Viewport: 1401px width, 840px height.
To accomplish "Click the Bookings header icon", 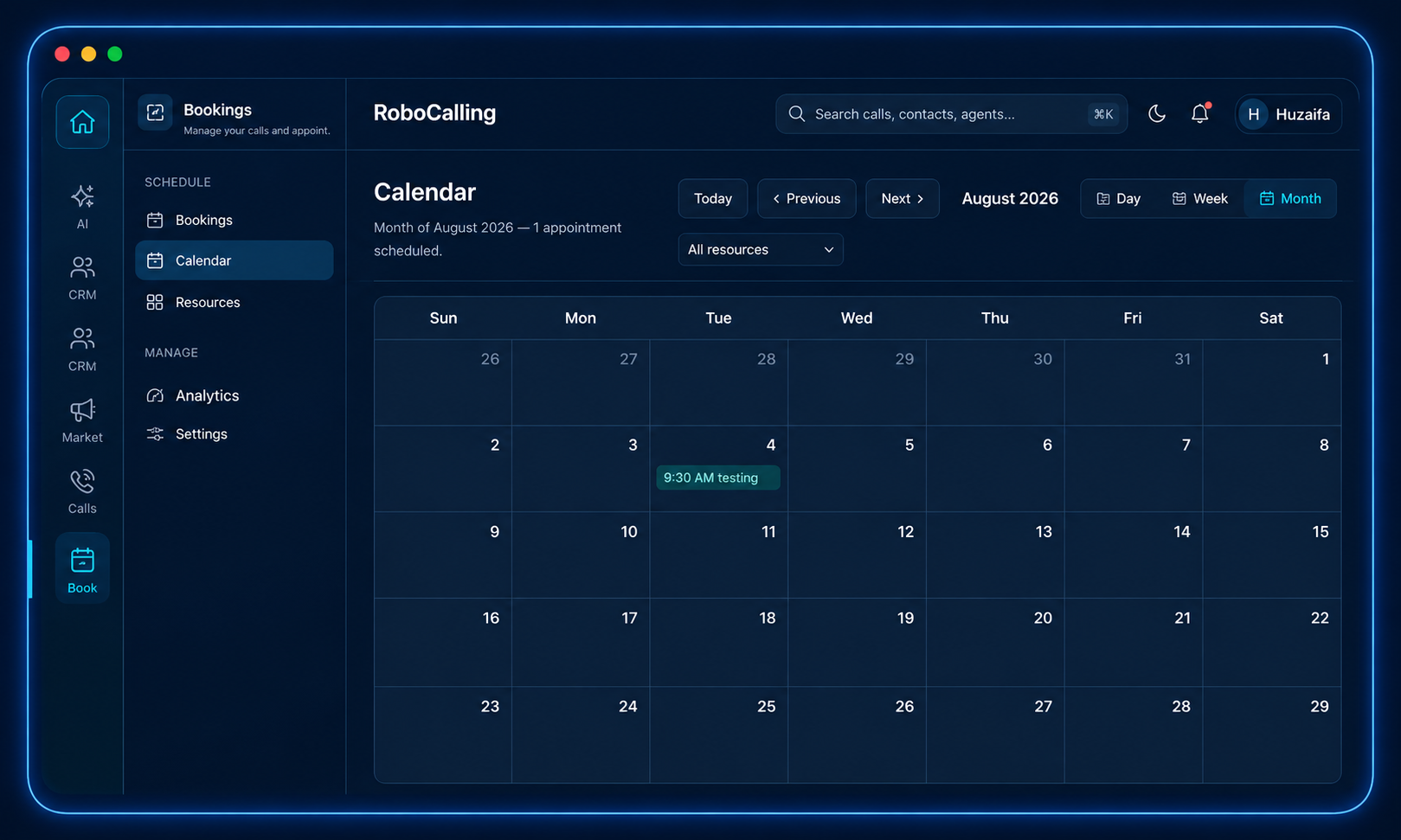I will pos(155,112).
